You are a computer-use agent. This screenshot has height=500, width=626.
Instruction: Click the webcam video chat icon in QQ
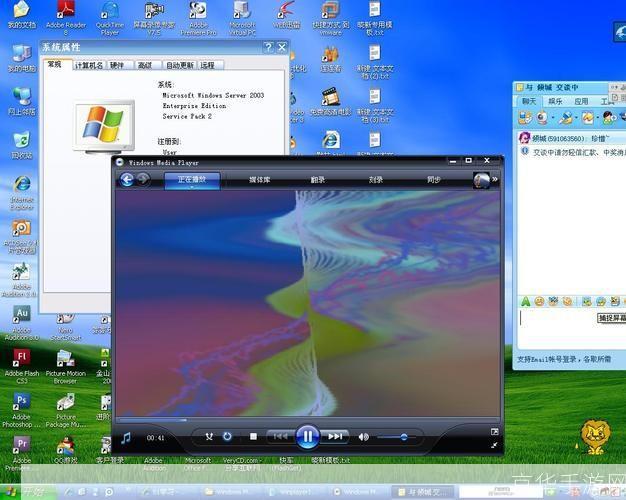click(x=542, y=118)
